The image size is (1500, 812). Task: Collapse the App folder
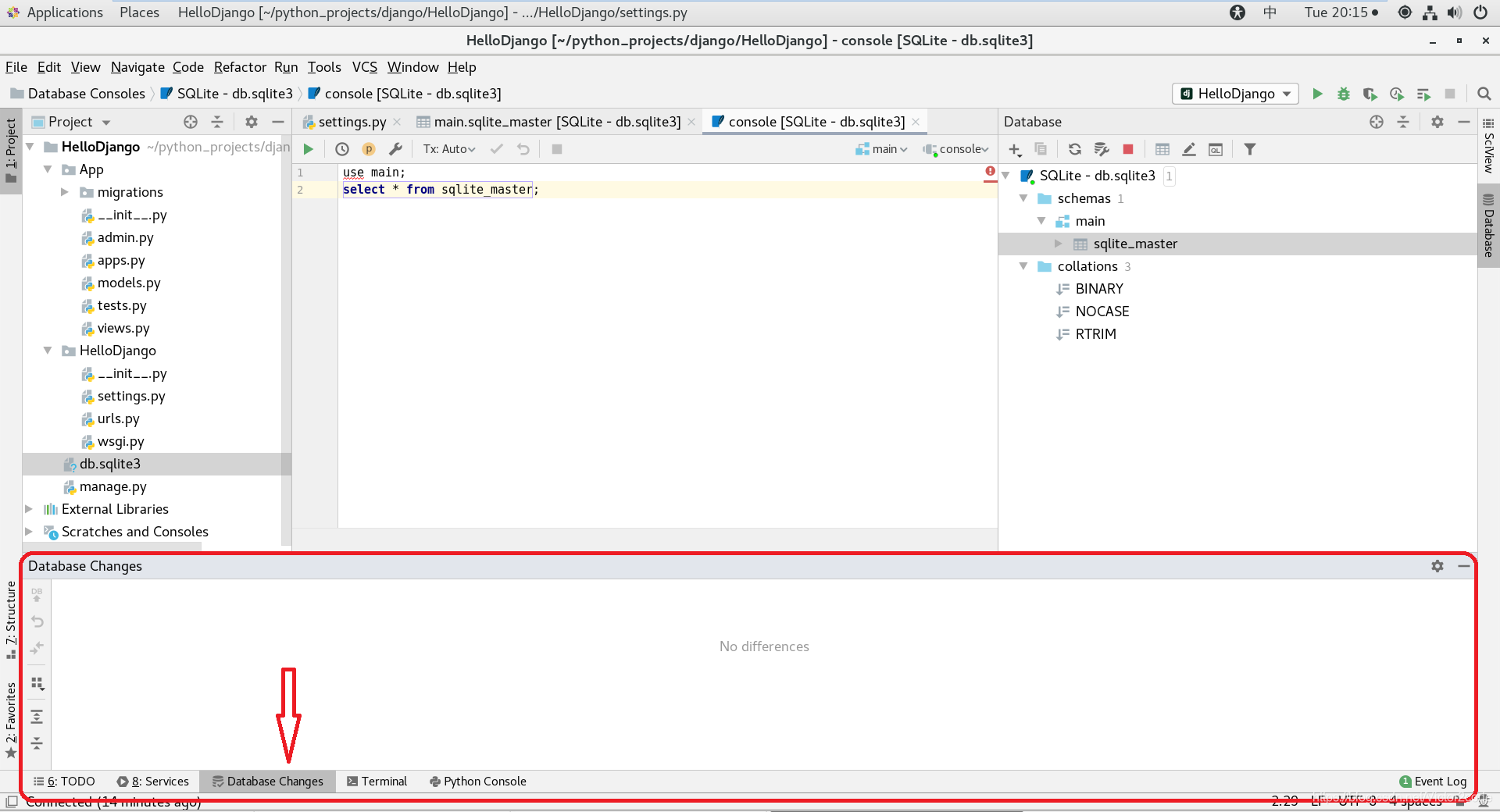48,169
